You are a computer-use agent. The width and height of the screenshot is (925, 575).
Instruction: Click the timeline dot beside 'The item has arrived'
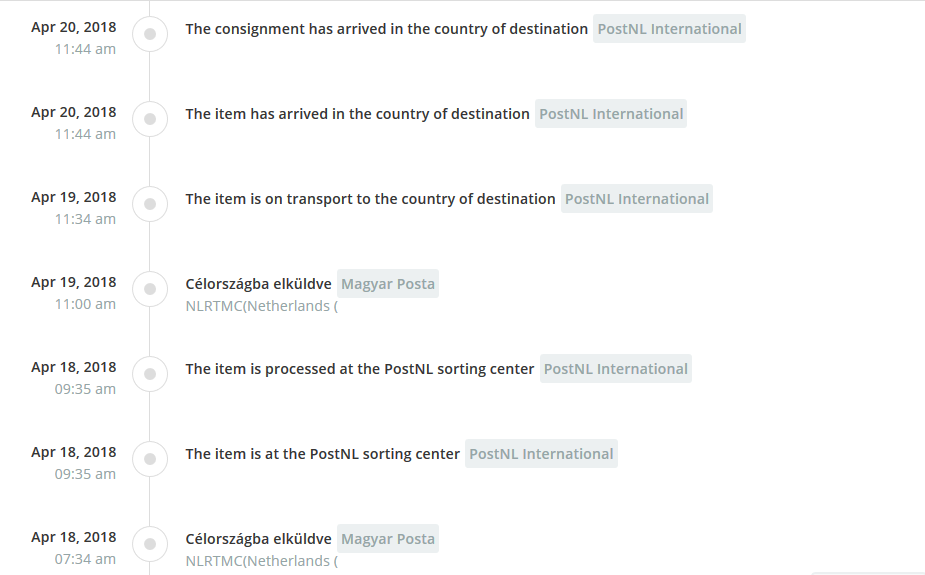pyautogui.click(x=149, y=119)
